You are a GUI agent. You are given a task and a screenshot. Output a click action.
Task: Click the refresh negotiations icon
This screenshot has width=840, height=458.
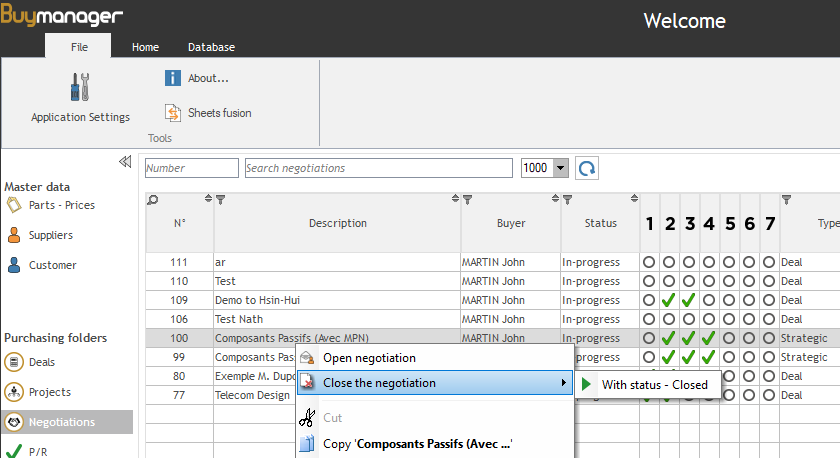tap(587, 168)
